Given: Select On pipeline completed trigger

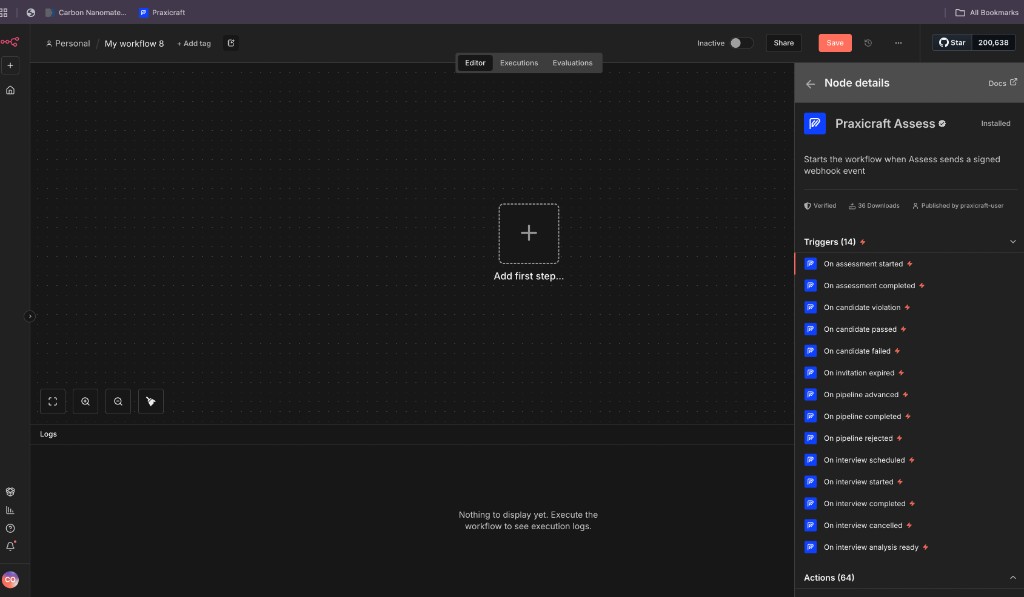Looking at the screenshot, I should point(909,416).
